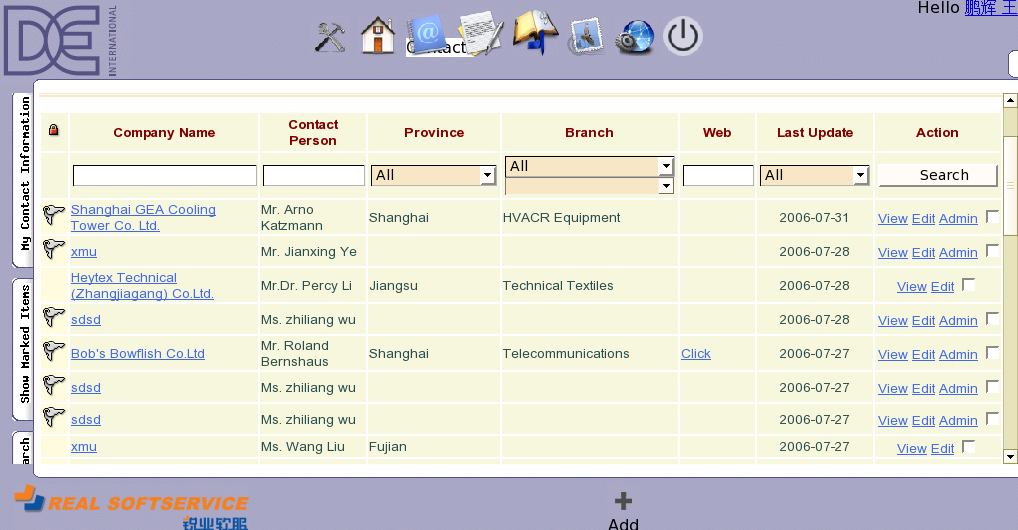Screen dimensions: 1018x530
Task: Click the Company Name filter text field
Action: coord(165,176)
